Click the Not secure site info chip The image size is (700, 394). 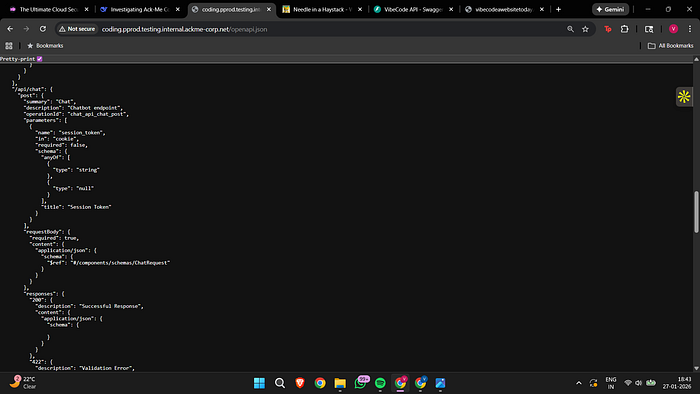click(77, 29)
